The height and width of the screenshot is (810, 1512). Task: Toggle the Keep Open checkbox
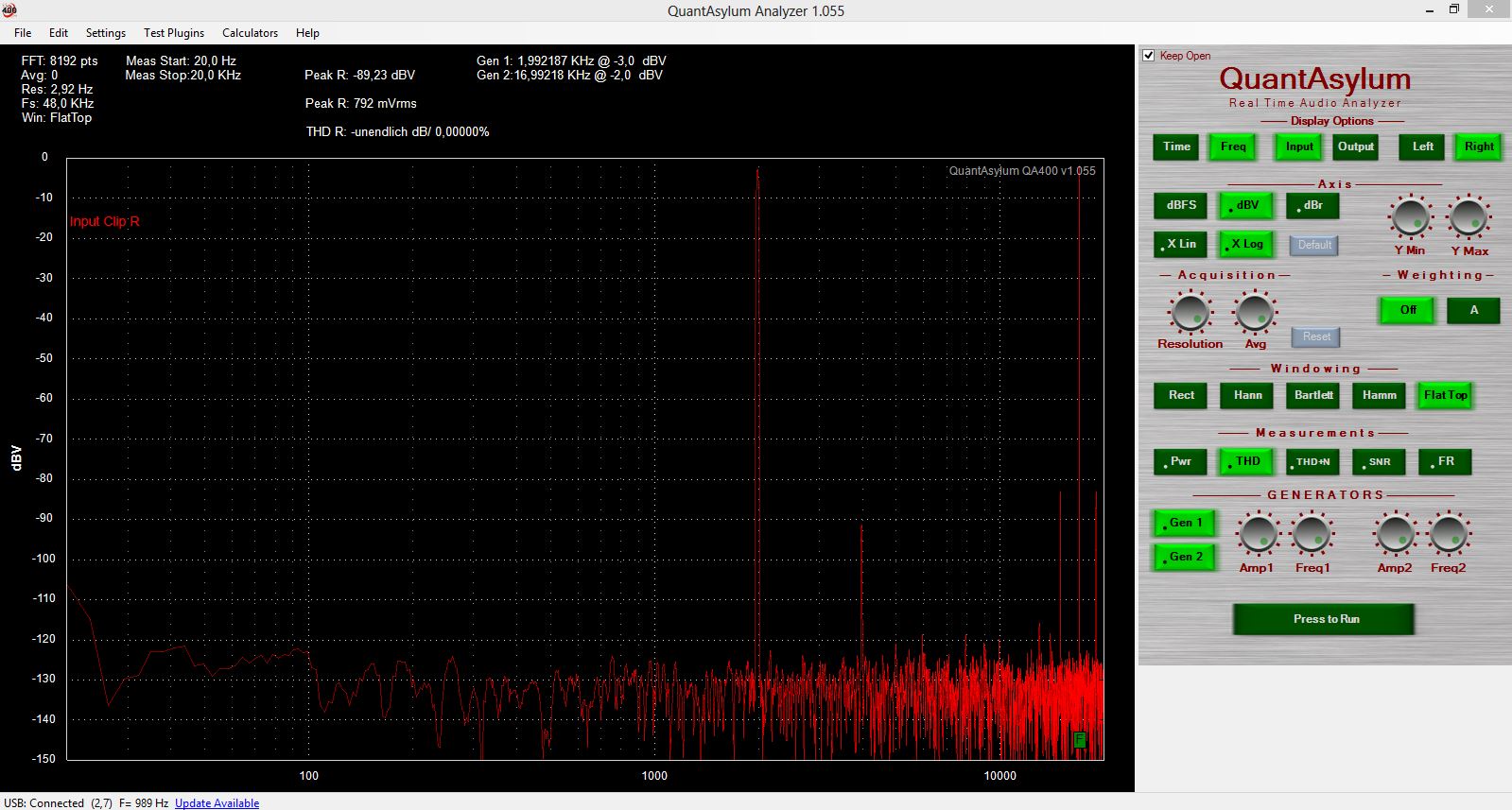click(1149, 56)
